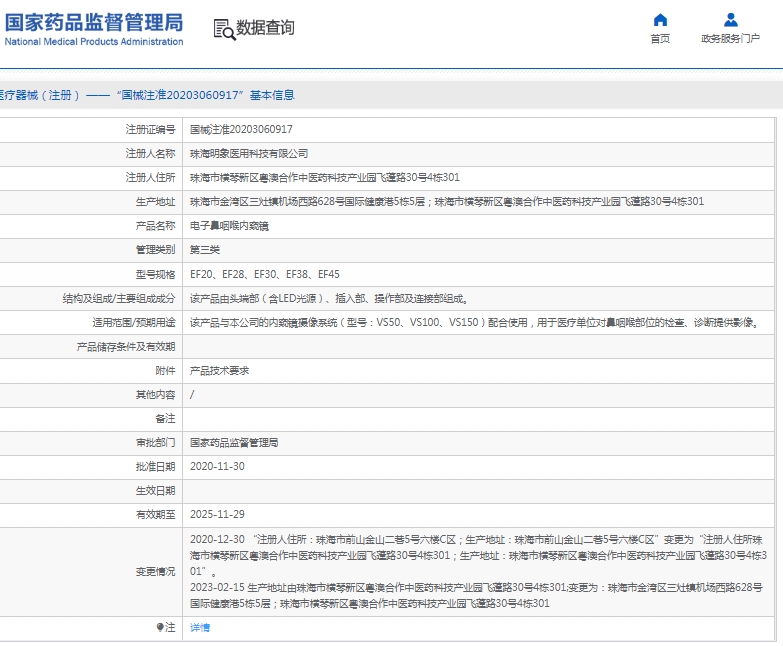Screen dimensions: 783x646
Task: Click model spec EF20、EF28、EF30、EF38、EF45
Action: (x=265, y=274)
